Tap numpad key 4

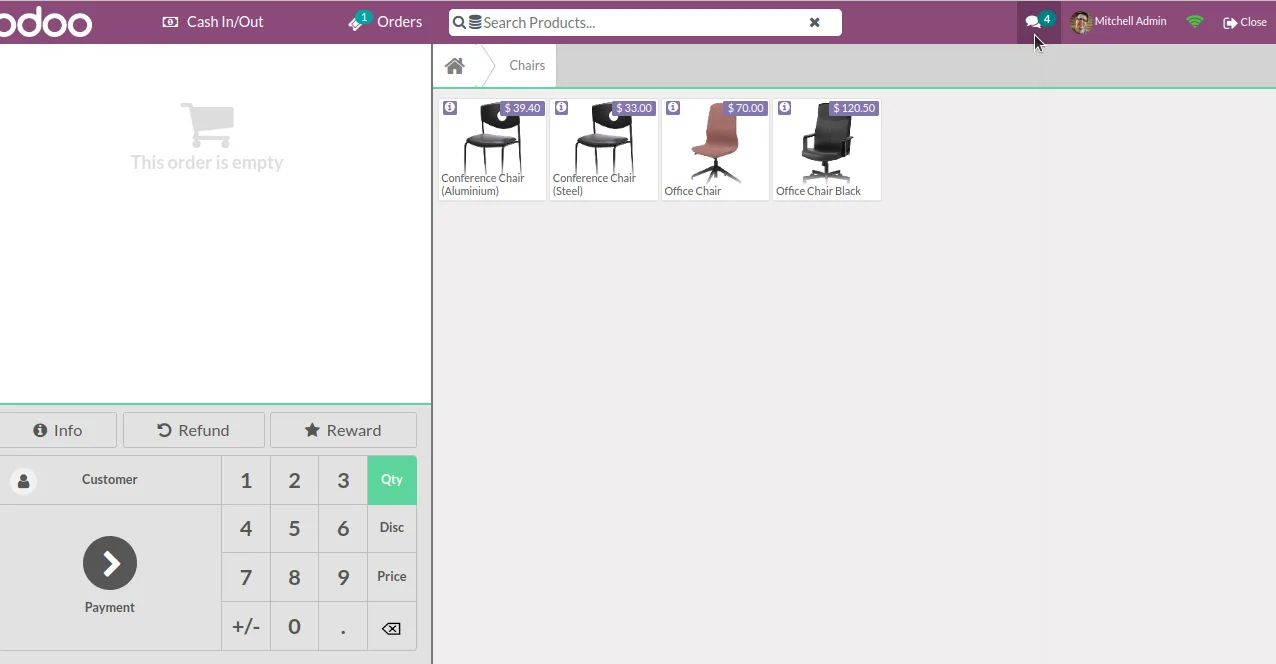pos(246,528)
